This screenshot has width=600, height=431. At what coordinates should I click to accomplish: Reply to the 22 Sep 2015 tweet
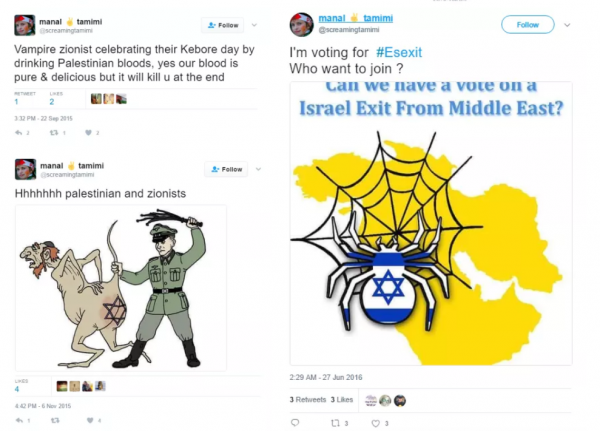[18, 133]
